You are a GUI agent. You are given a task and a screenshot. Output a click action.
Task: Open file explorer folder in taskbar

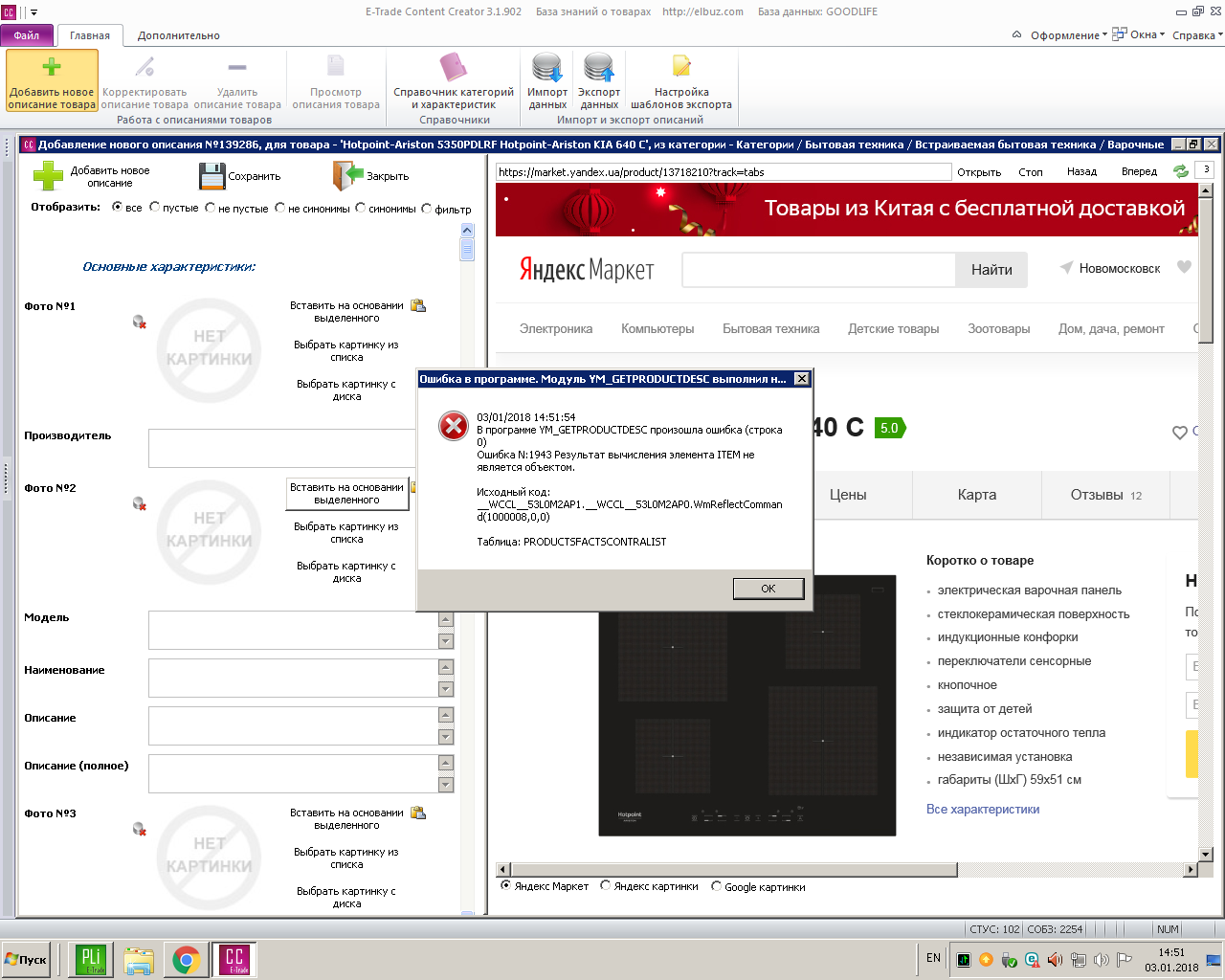pos(139,960)
